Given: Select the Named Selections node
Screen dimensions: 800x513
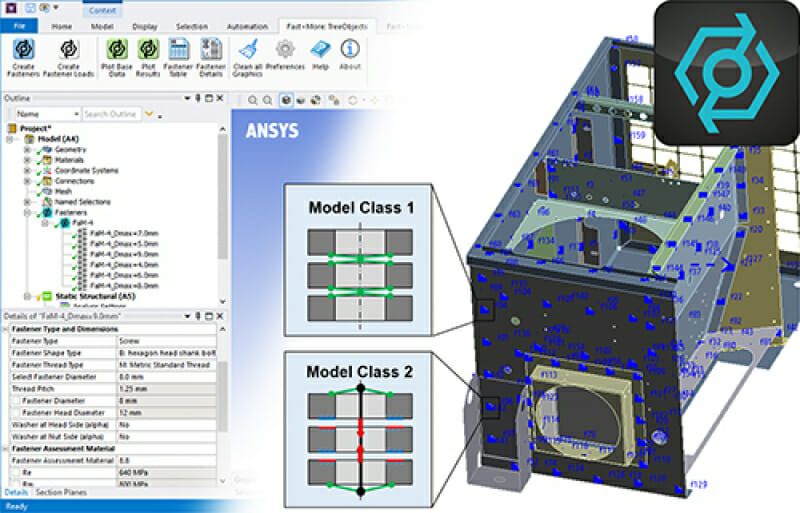Looking at the screenshot, I should tap(83, 202).
